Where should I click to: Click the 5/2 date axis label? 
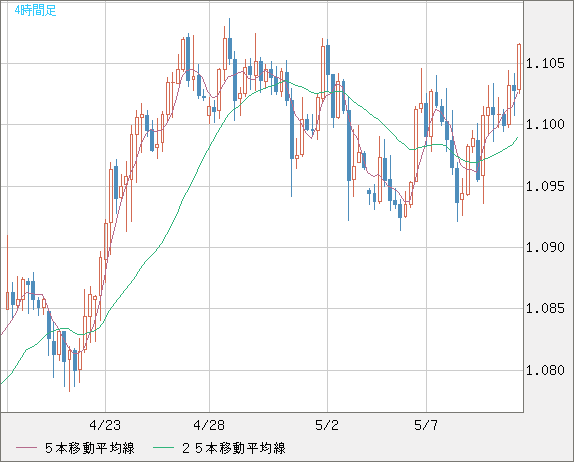pyautogui.click(x=327, y=425)
